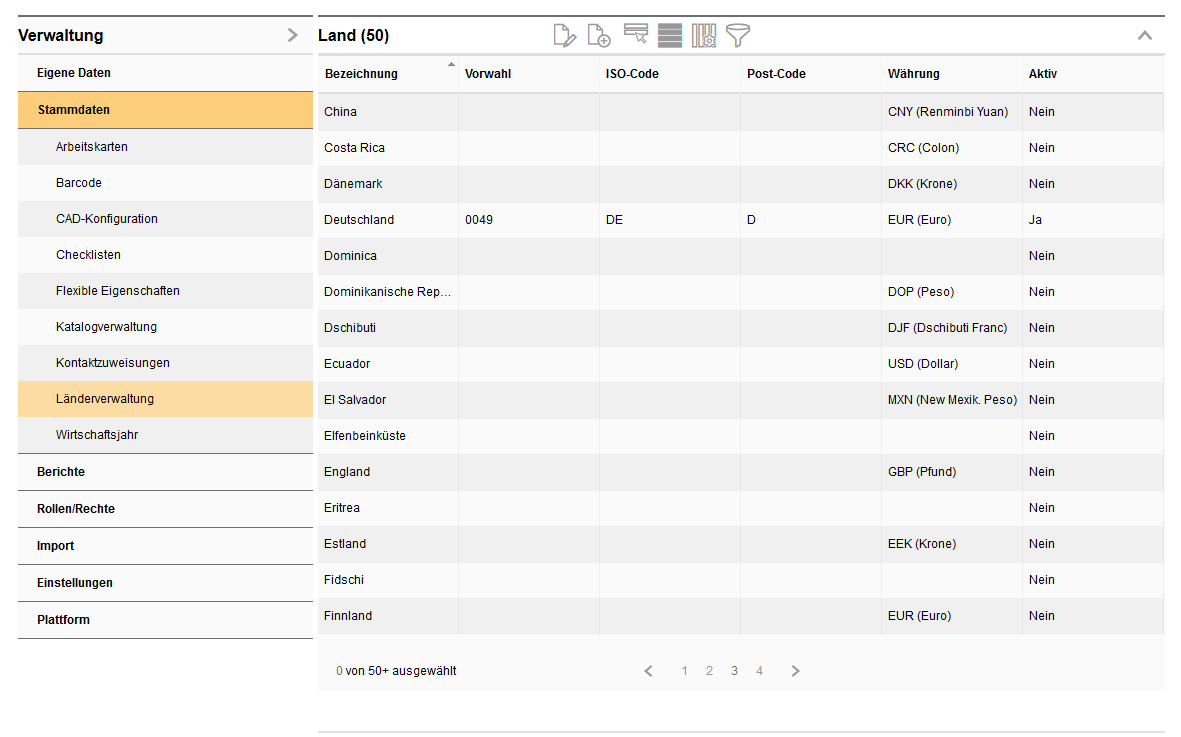Go to previous page arrow

(649, 671)
